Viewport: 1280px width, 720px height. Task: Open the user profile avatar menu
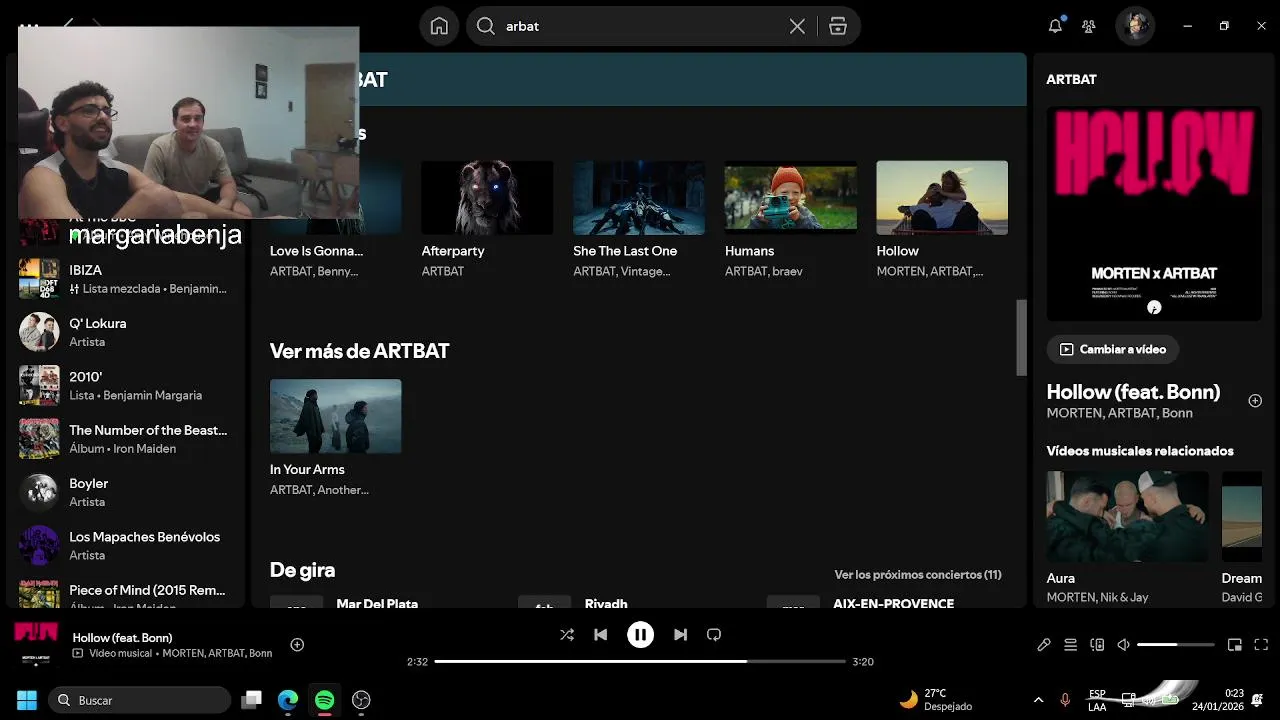[1136, 26]
